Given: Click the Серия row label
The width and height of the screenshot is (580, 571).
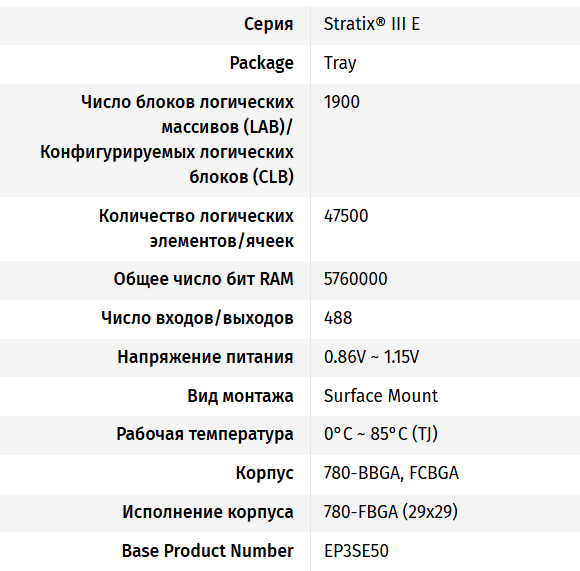Looking at the screenshot, I should coord(269,24).
